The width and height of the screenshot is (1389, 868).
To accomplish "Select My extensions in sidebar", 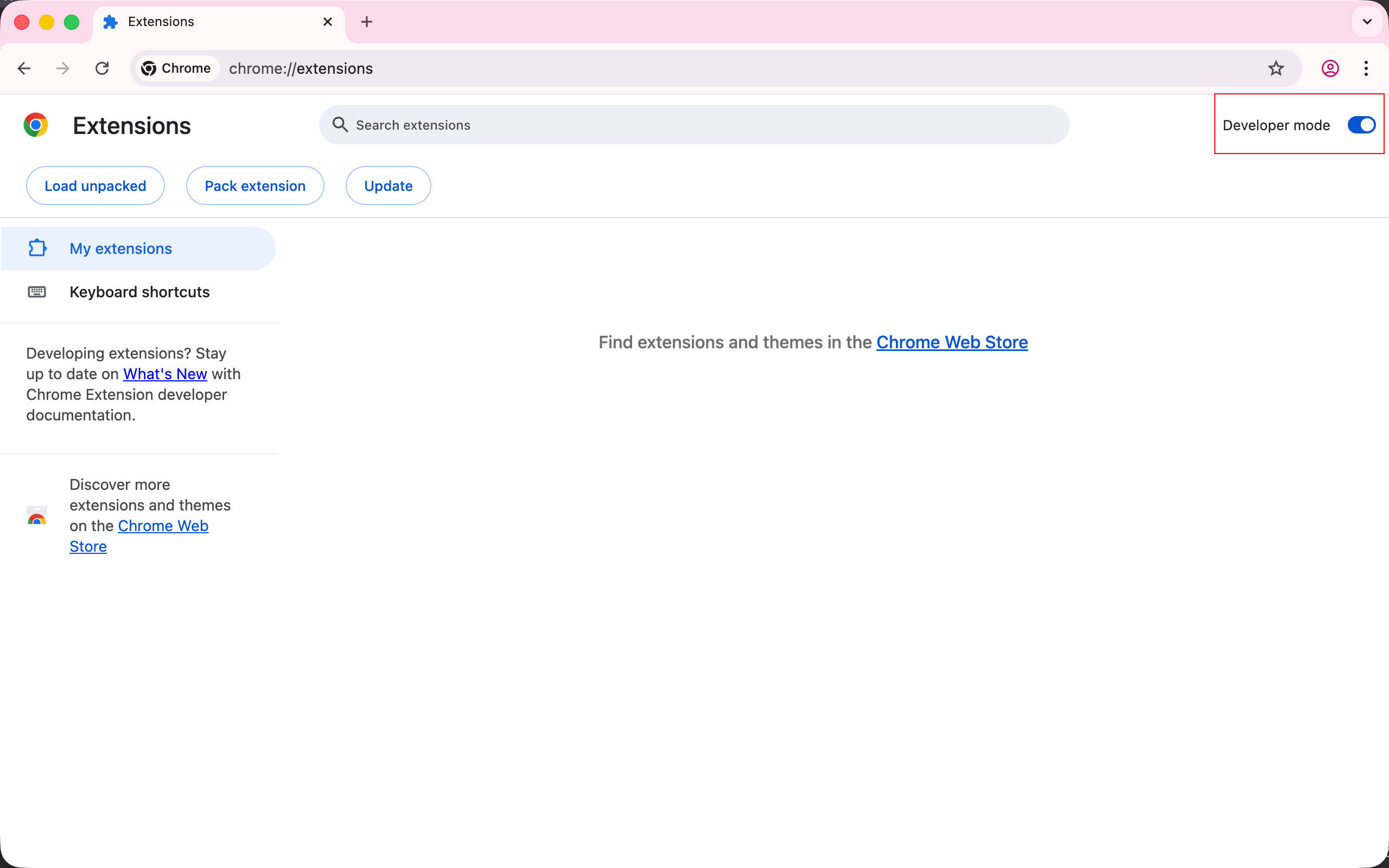I will click(120, 248).
